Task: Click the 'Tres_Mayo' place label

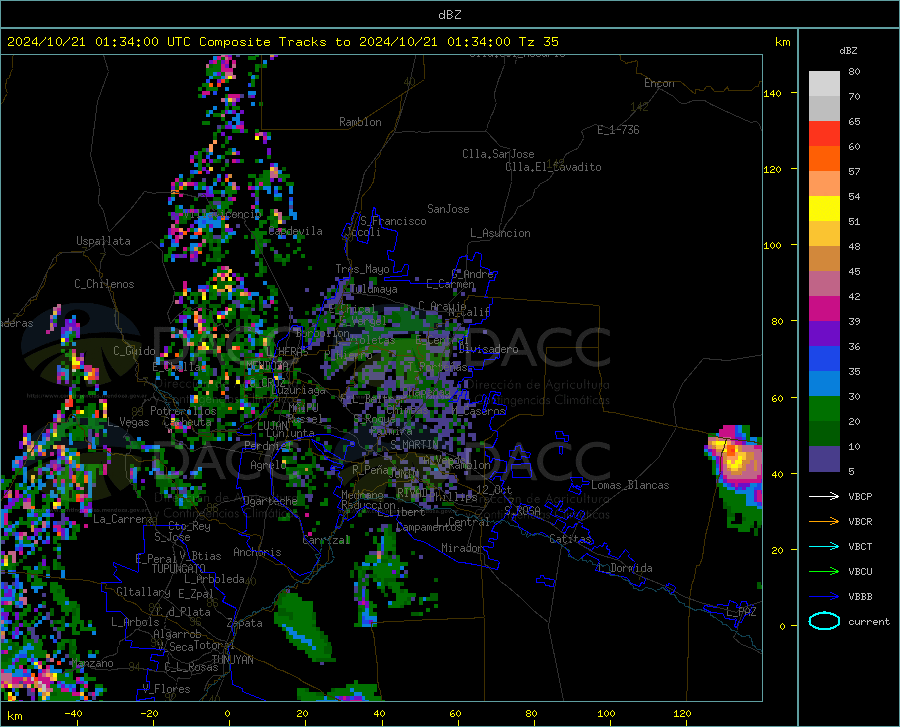Action: click(362, 269)
